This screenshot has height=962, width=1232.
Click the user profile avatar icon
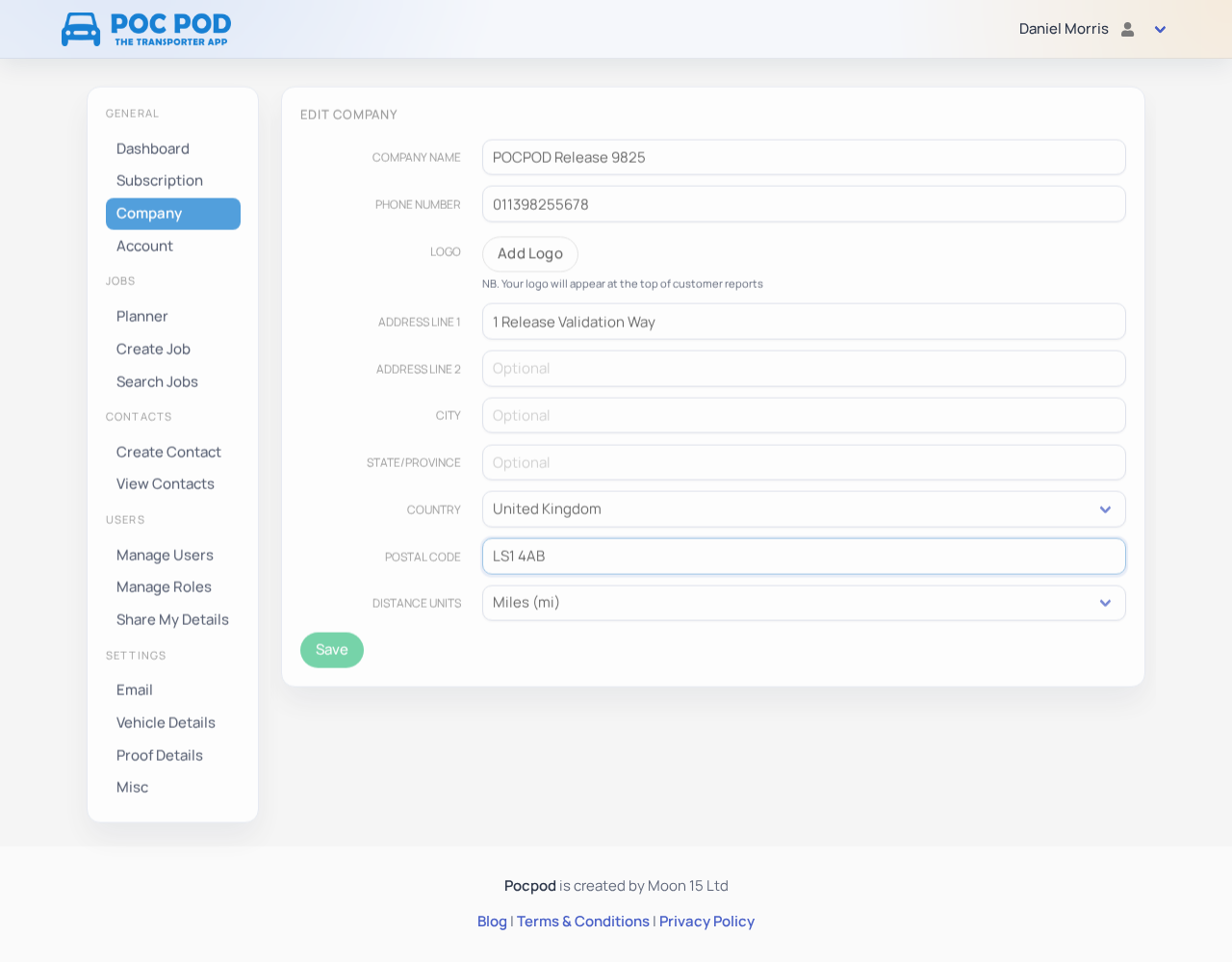click(x=1128, y=29)
